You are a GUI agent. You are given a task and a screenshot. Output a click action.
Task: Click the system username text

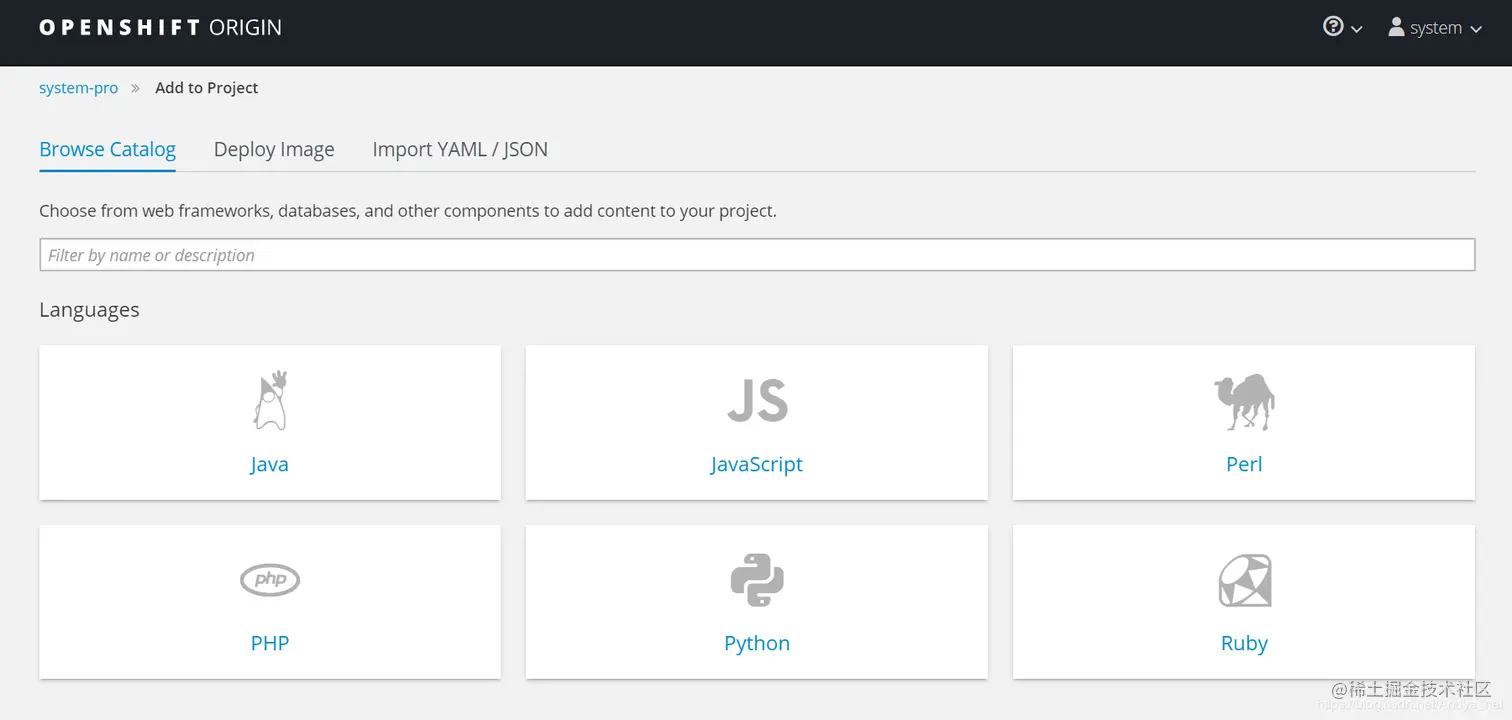(1436, 28)
